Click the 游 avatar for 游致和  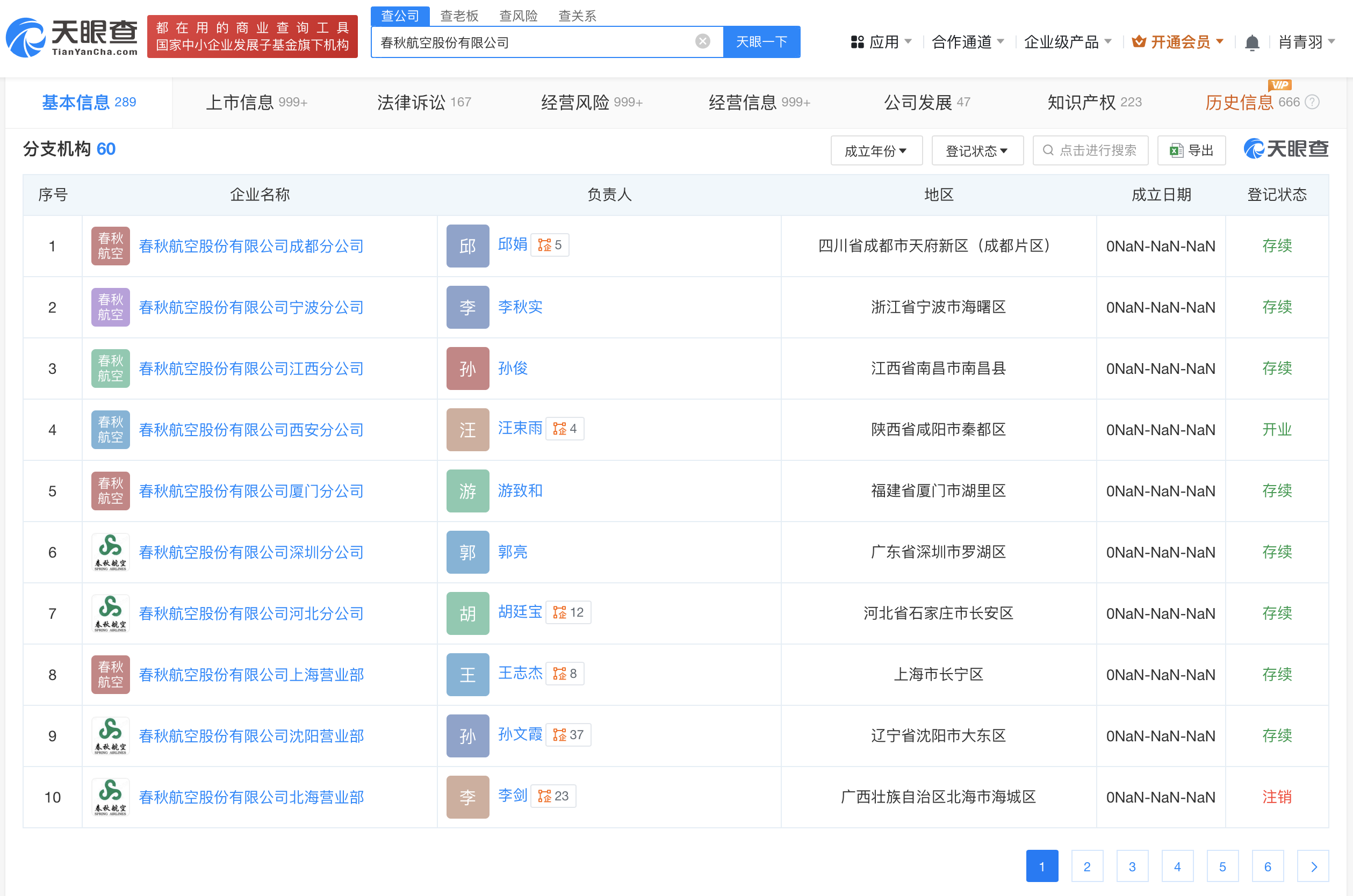[467, 490]
